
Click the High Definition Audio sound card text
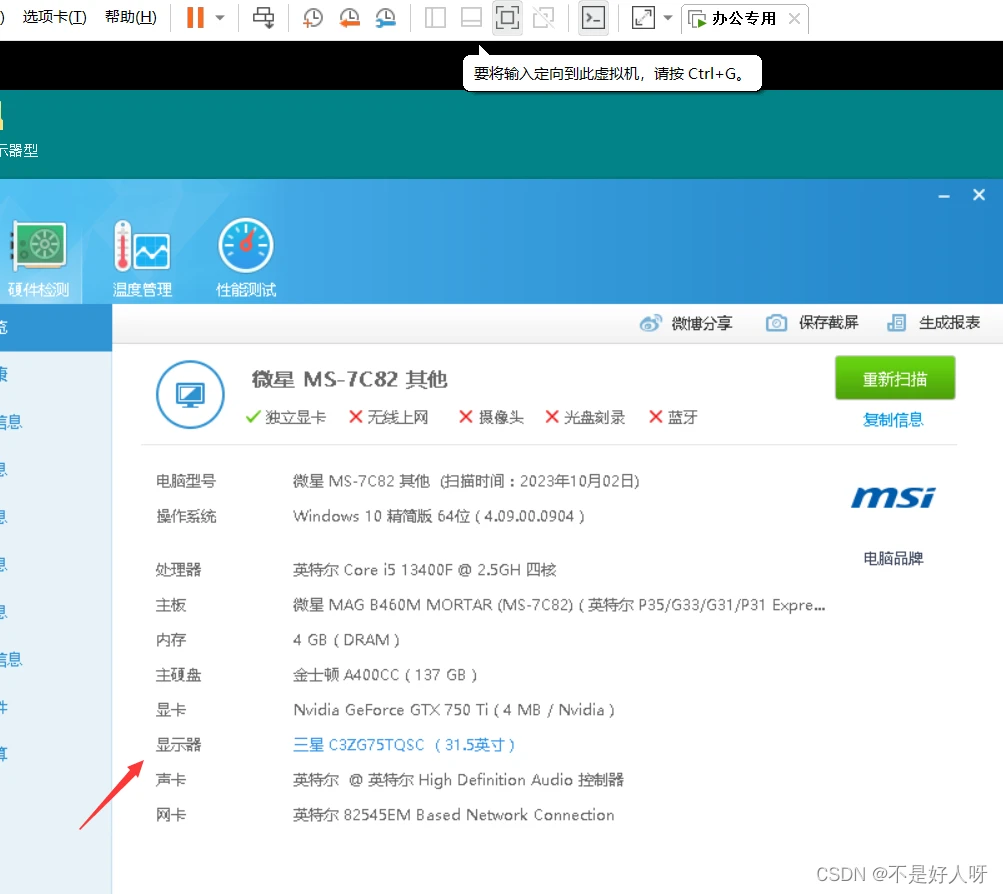point(458,780)
